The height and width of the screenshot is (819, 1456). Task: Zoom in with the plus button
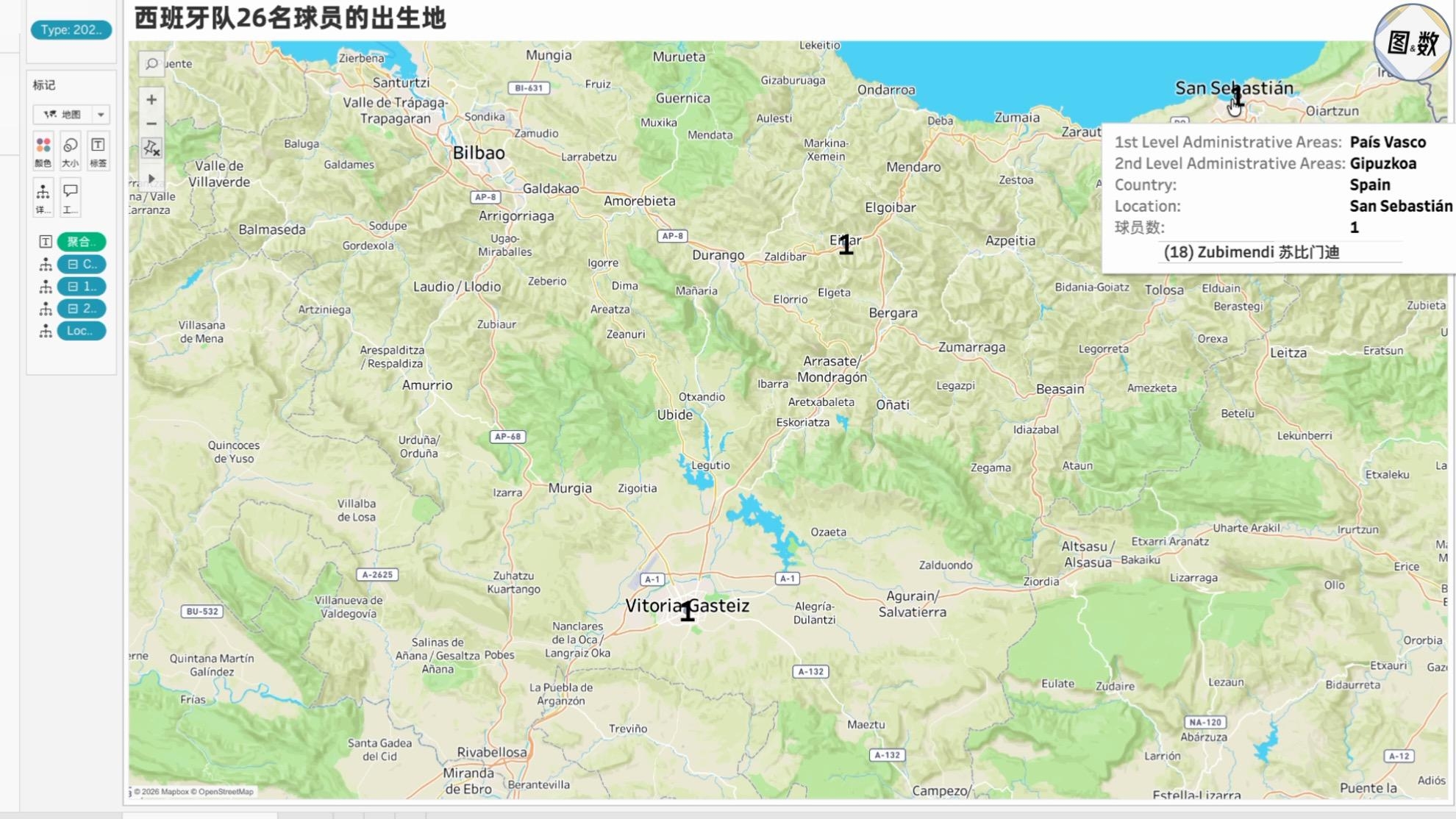pyautogui.click(x=151, y=99)
